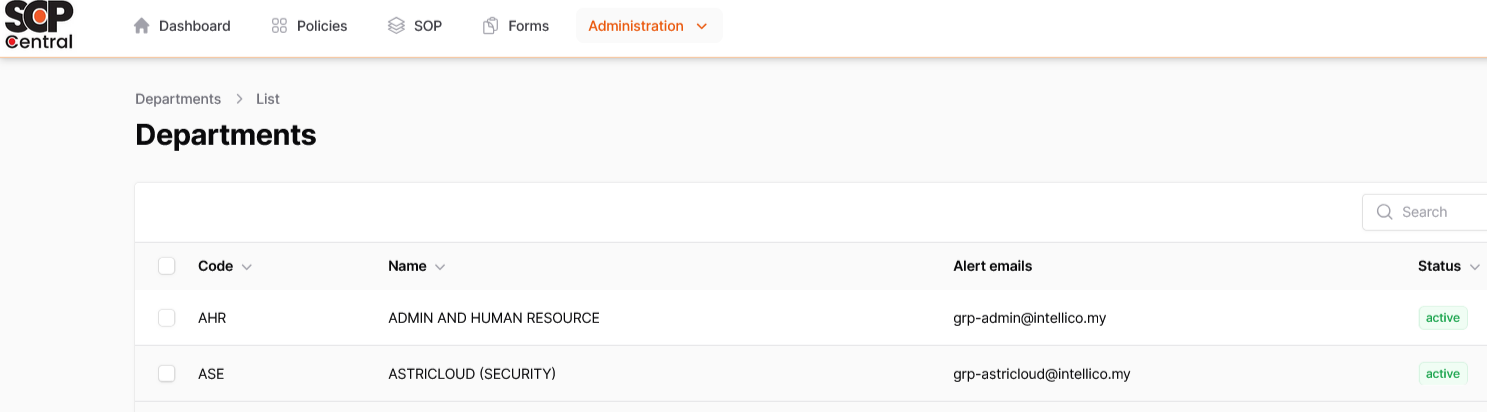Sort by the Status column arrow
The height and width of the screenshot is (412, 1487).
point(1474,267)
